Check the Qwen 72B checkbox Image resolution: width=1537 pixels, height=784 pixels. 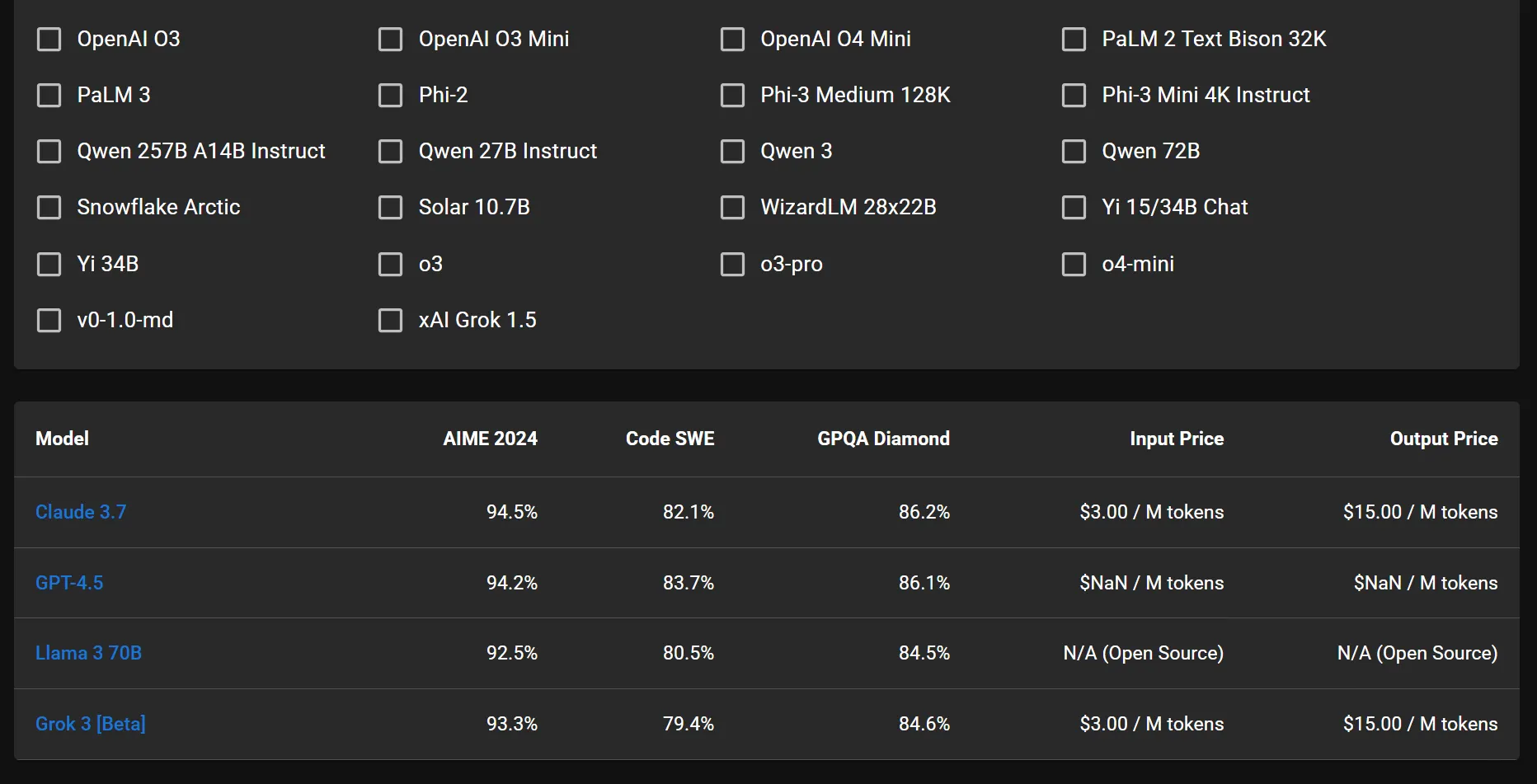(x=1074, y=152)
